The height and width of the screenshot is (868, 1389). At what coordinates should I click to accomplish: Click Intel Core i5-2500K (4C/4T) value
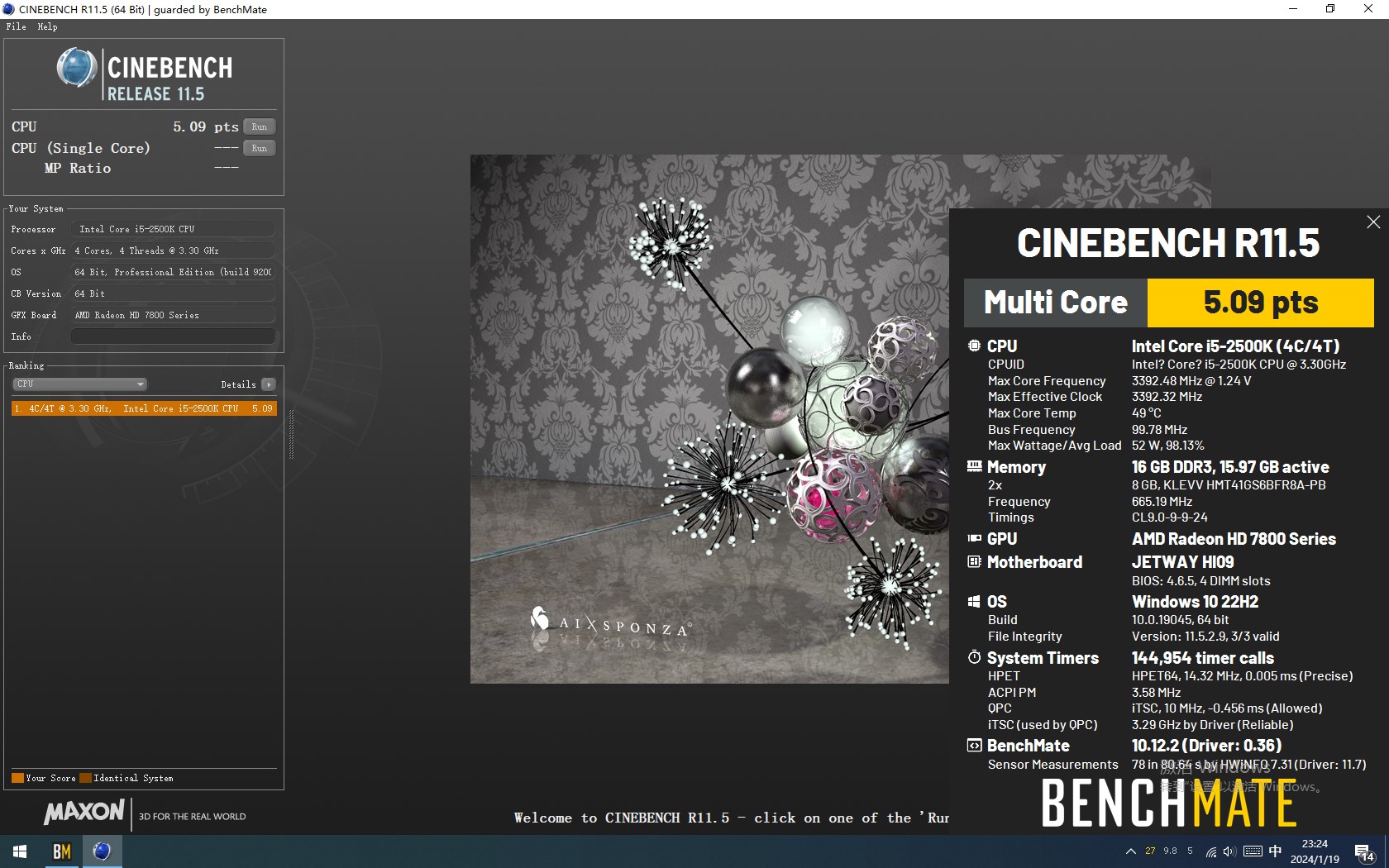click(1235, 346)
